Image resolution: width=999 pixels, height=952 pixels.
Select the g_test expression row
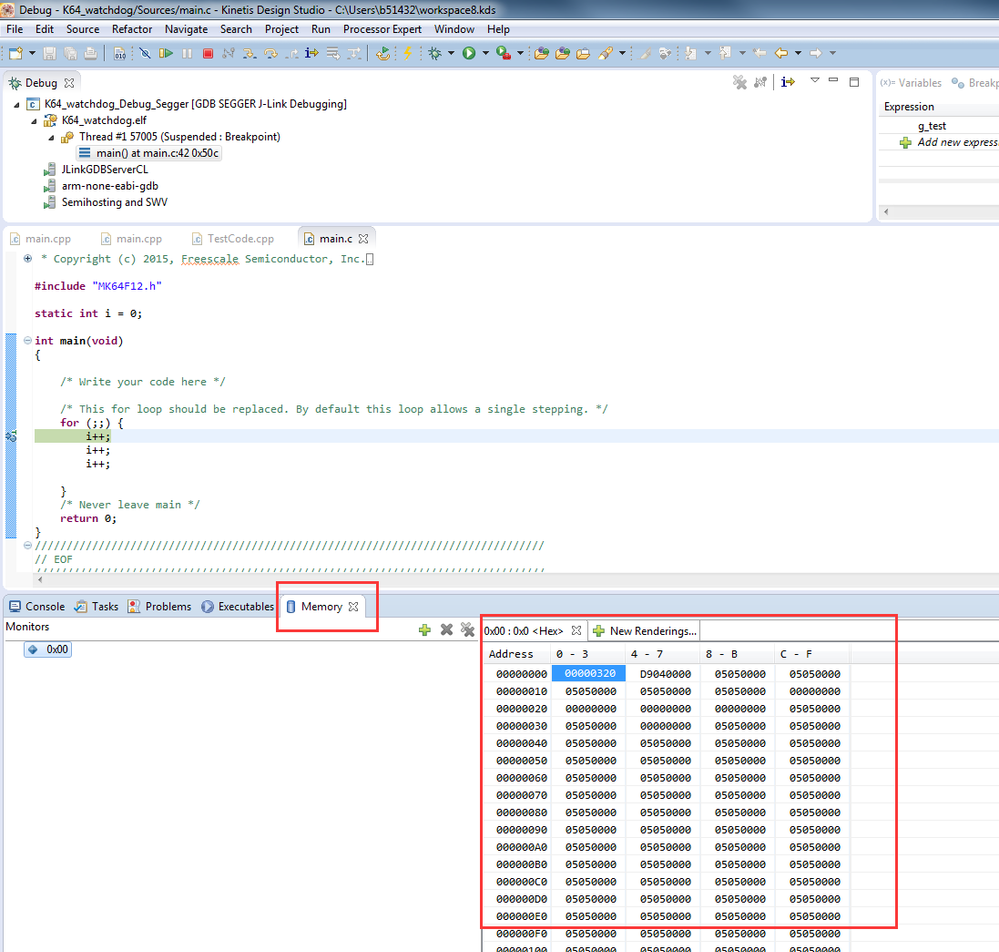[938, 126]
